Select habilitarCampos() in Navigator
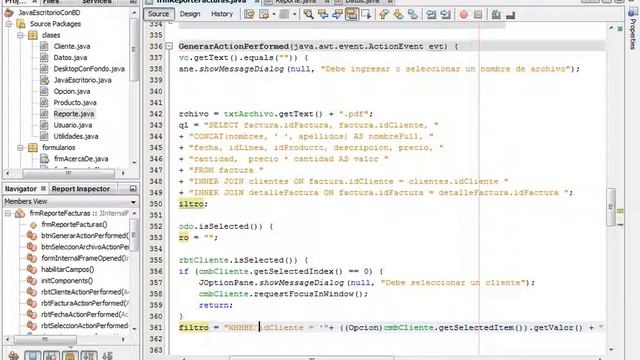Image resolution: width=640 pixels, height=360 pixels. 67,269
